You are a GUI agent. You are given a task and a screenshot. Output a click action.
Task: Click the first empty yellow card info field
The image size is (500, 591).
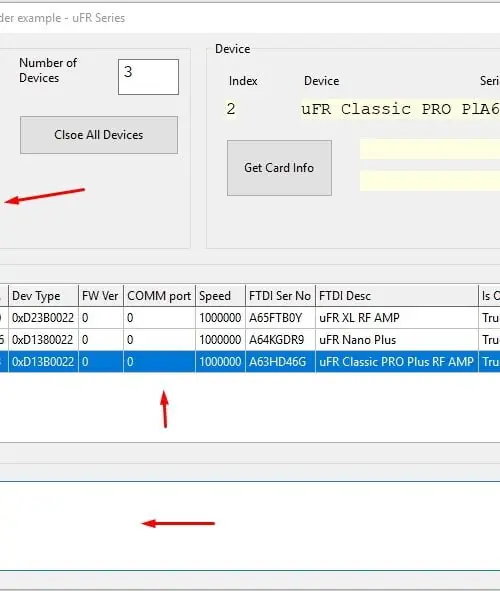(x=430, y=149)
